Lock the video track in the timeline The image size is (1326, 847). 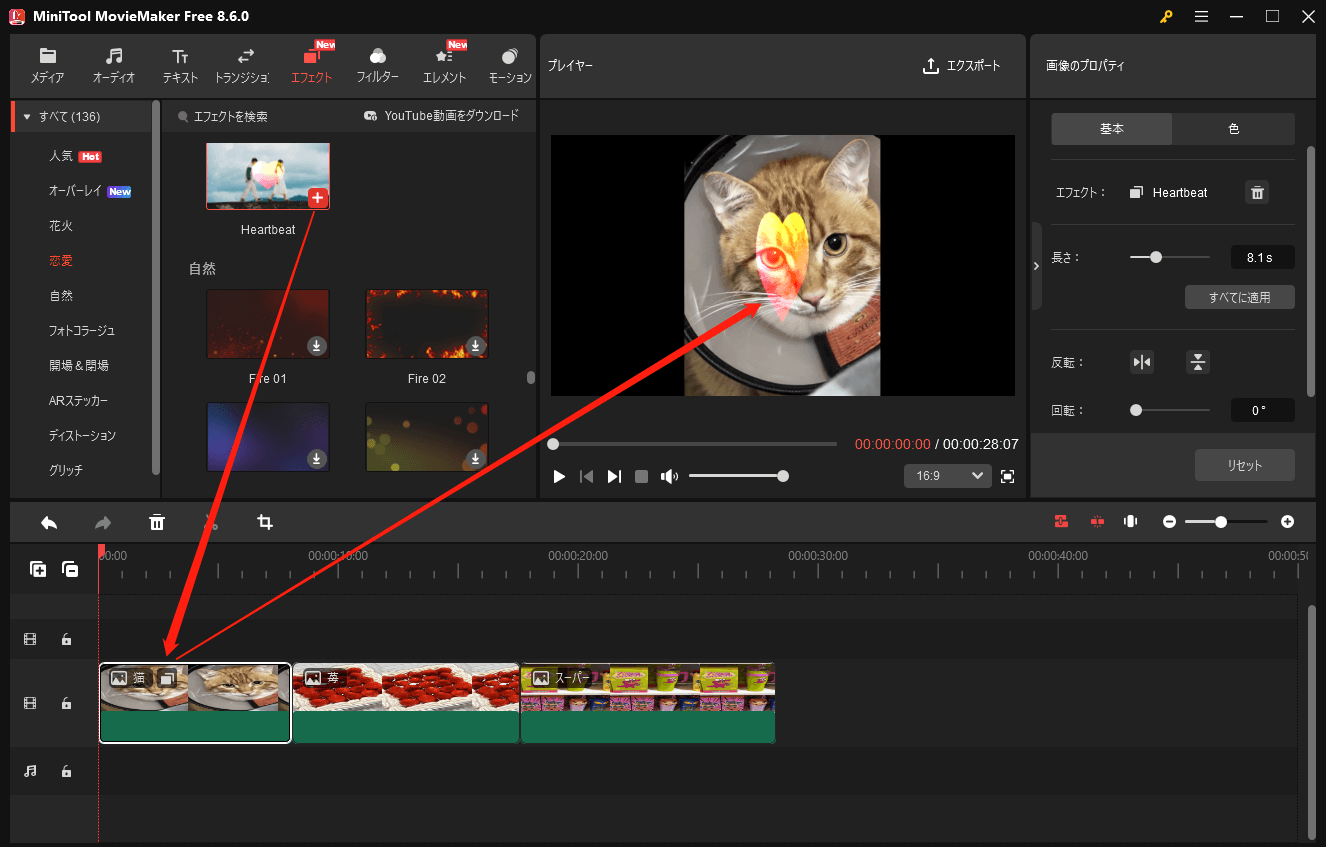click(66, 703)
